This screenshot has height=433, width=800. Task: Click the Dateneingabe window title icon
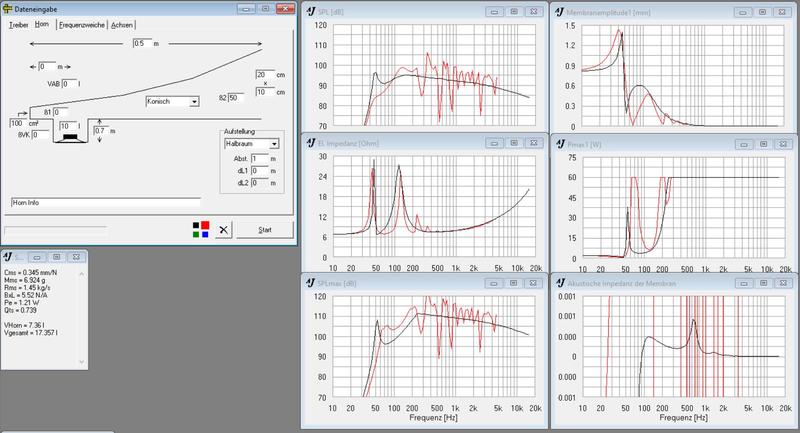point(8,7)
